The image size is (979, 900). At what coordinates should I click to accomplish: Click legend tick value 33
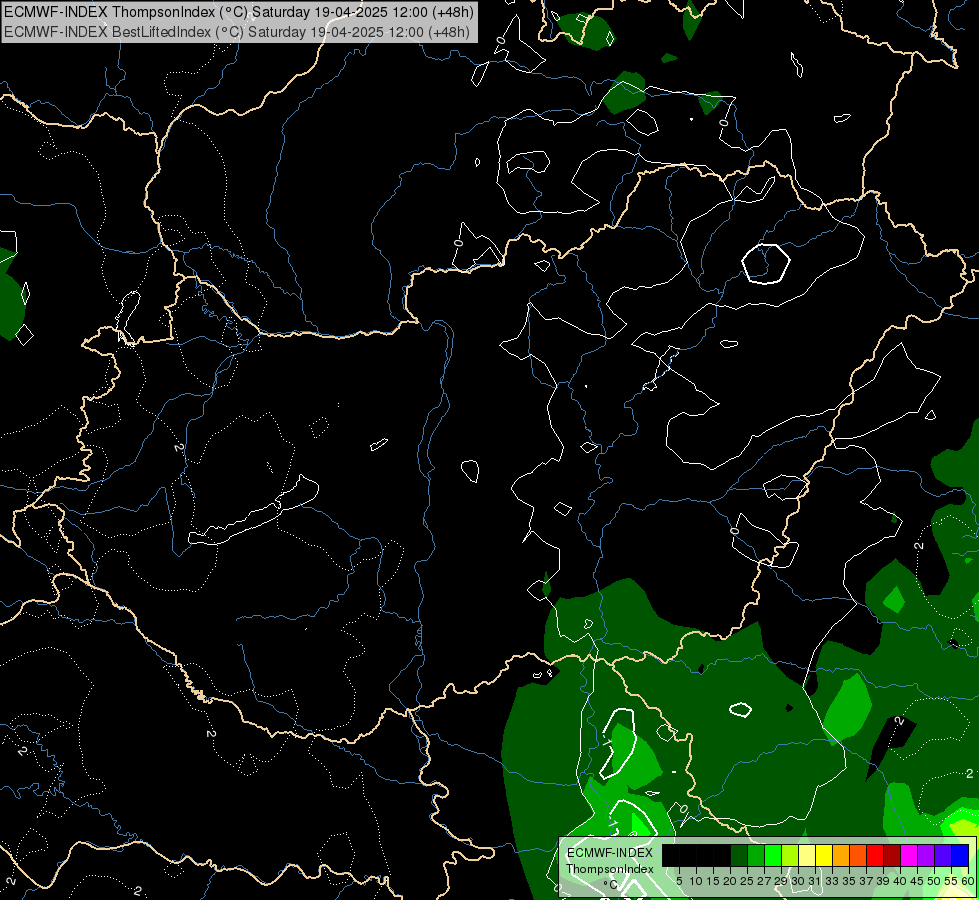point(832,881)
